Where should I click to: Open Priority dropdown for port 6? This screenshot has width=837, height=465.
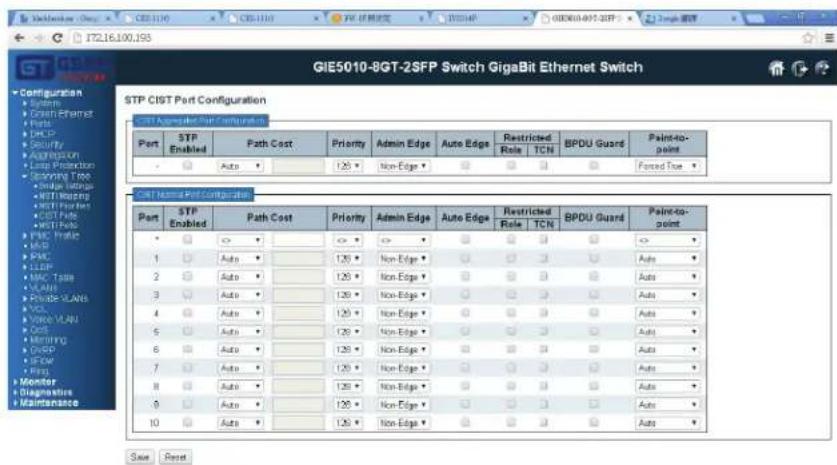[x=348, y=350]
